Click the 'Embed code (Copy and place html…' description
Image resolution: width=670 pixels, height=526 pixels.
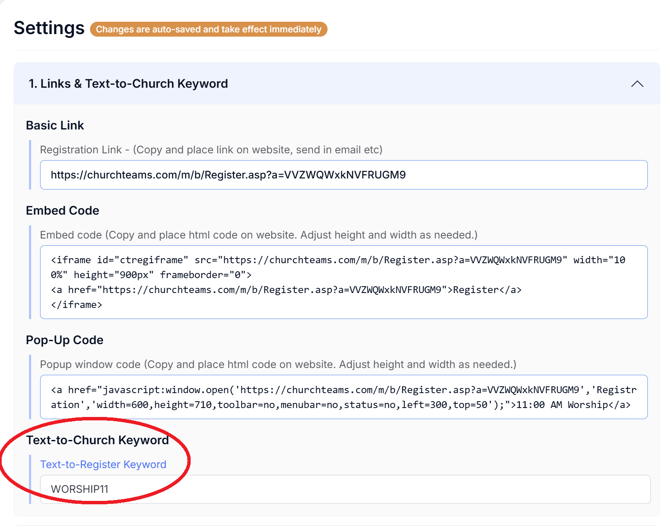point(259,235)
